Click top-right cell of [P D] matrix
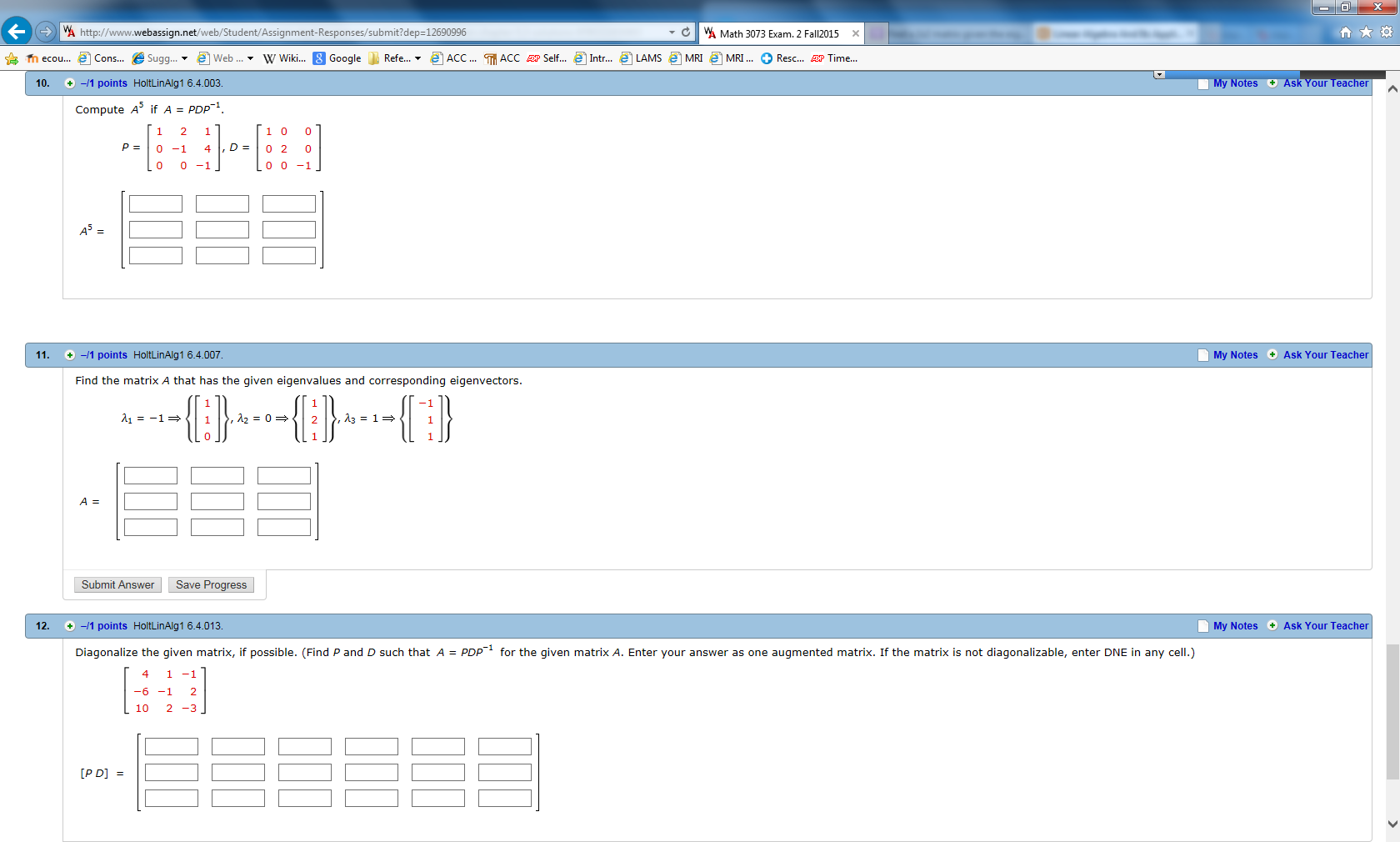The width and height of the screenshot is (1400, 842). [x=505, y=746]
